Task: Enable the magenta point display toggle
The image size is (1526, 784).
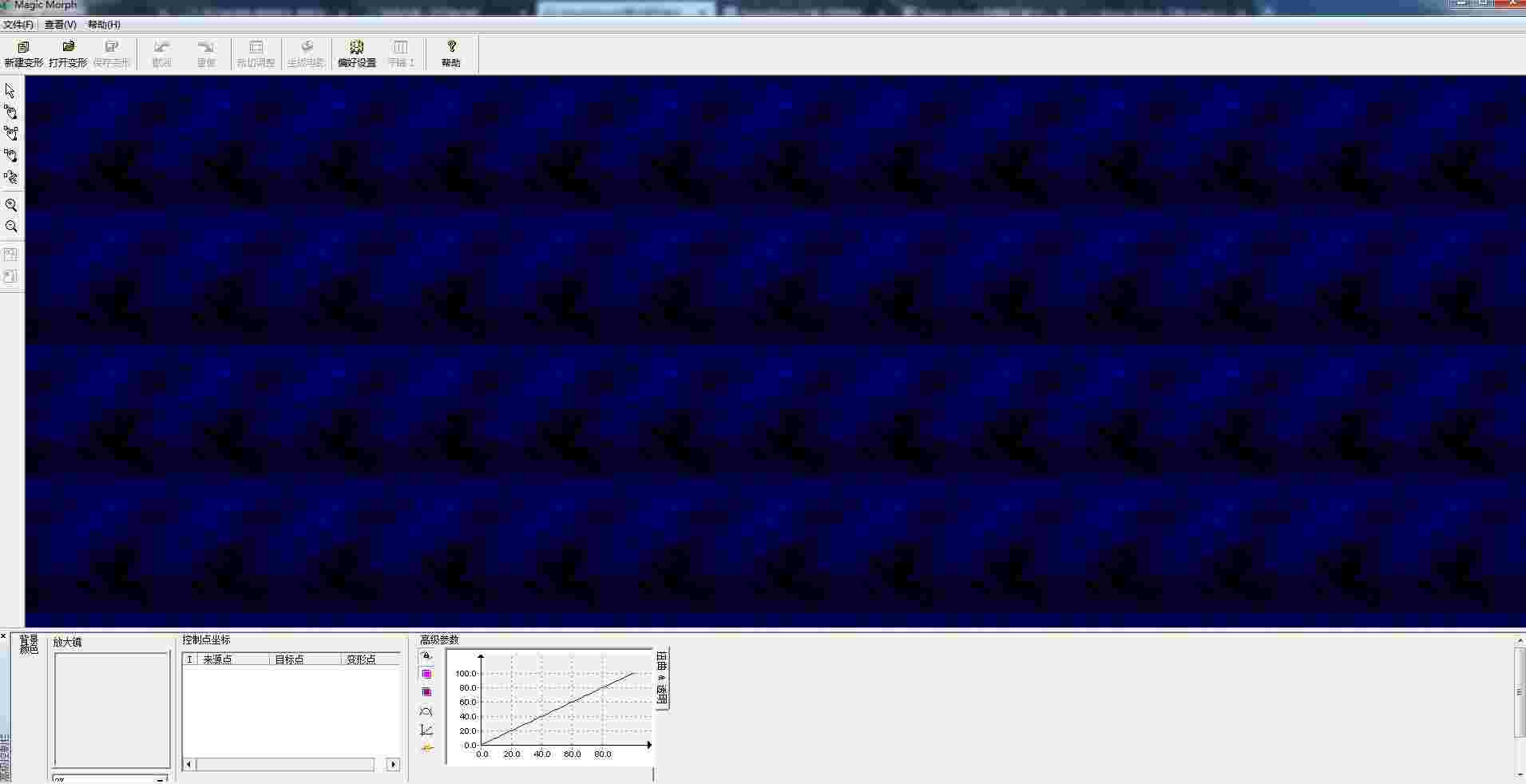Action: click(427, 673)
